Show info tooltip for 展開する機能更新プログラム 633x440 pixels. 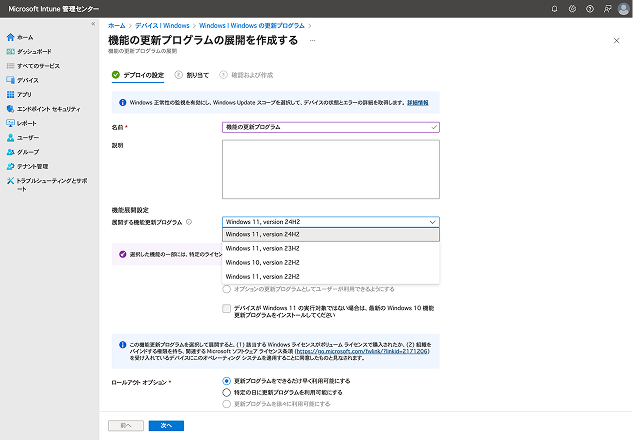189,222
